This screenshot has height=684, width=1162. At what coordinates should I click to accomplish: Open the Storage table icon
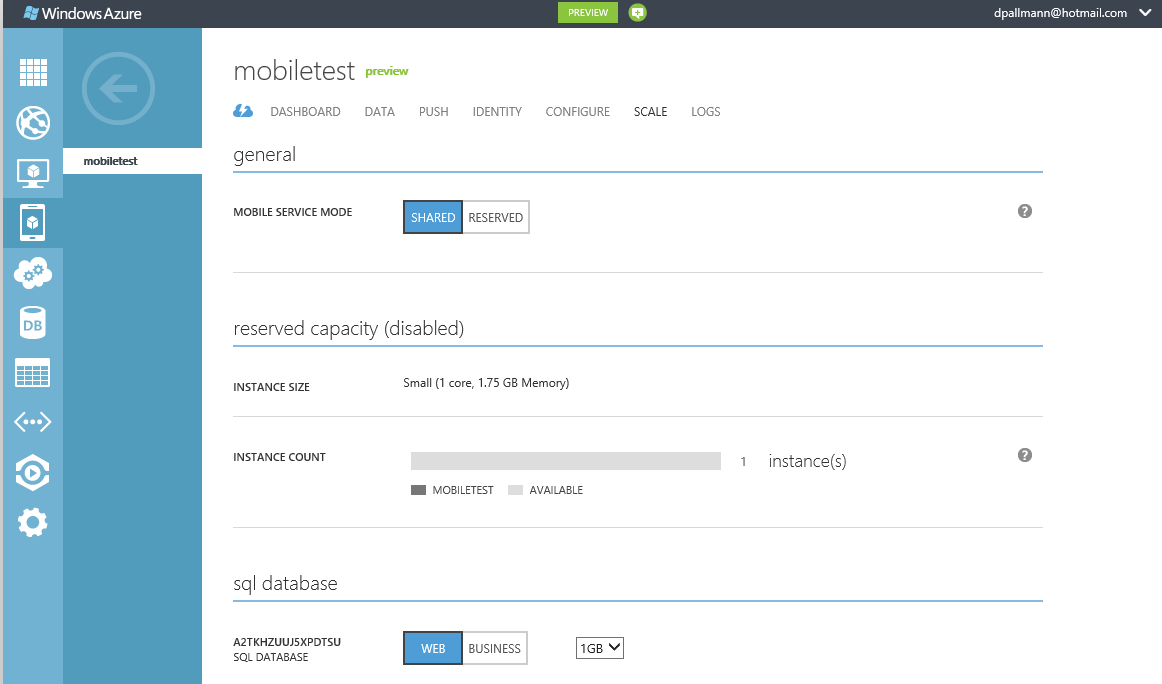click(33, 373)
